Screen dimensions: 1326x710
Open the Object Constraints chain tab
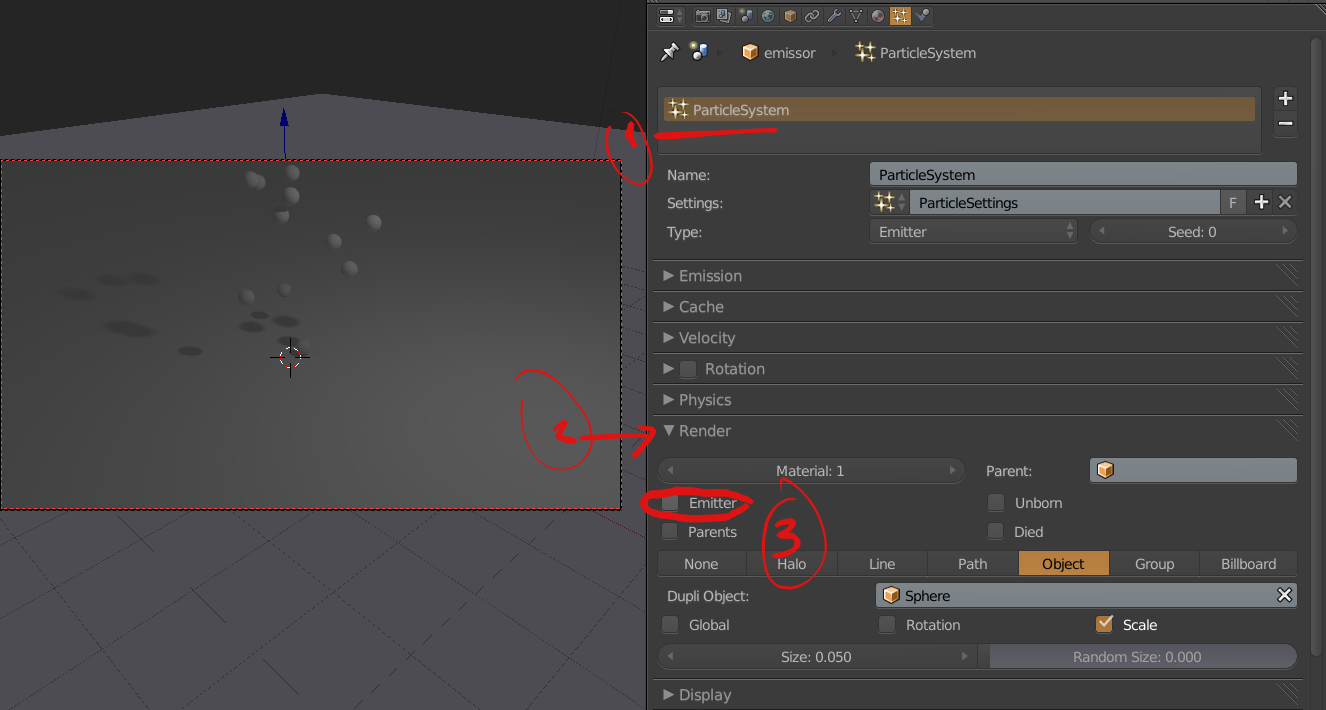pos(812,16)
